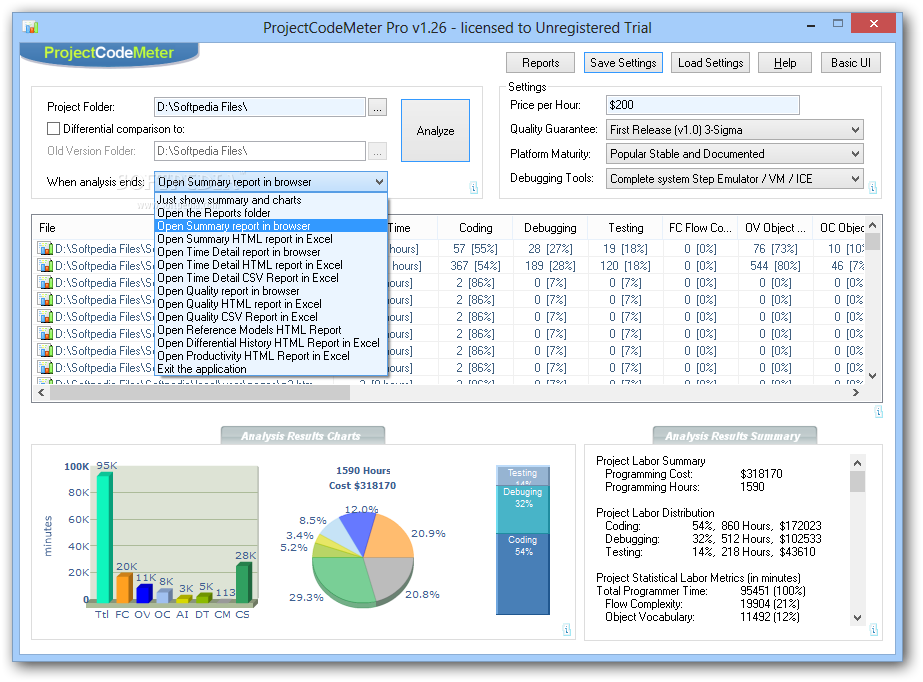Screen dimensions: 923x682
Task: Collapse the When analysis ends combo box
Action: coord(380,182)
